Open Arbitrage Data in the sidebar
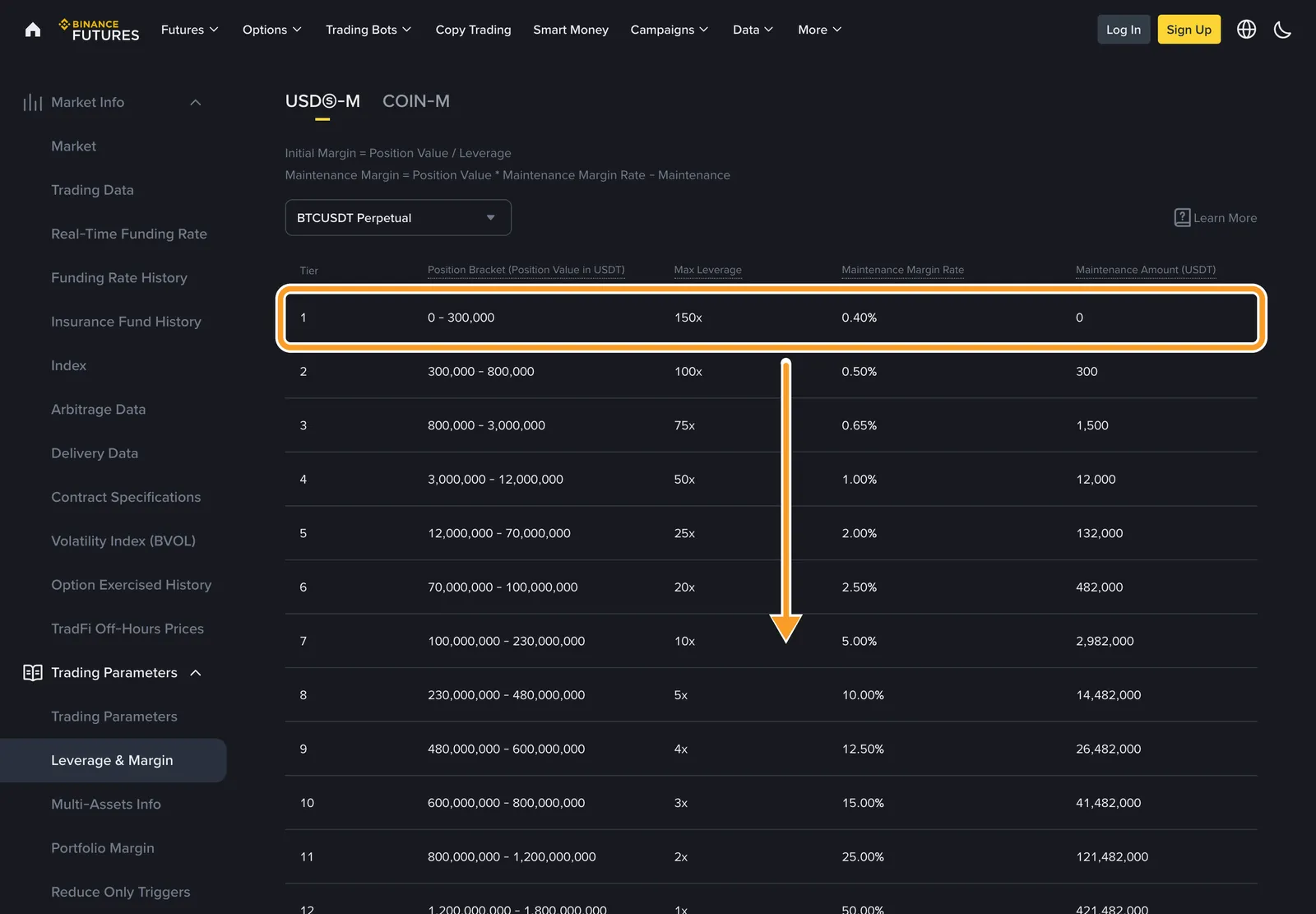 pyautogui.click(x=98, y=409)
